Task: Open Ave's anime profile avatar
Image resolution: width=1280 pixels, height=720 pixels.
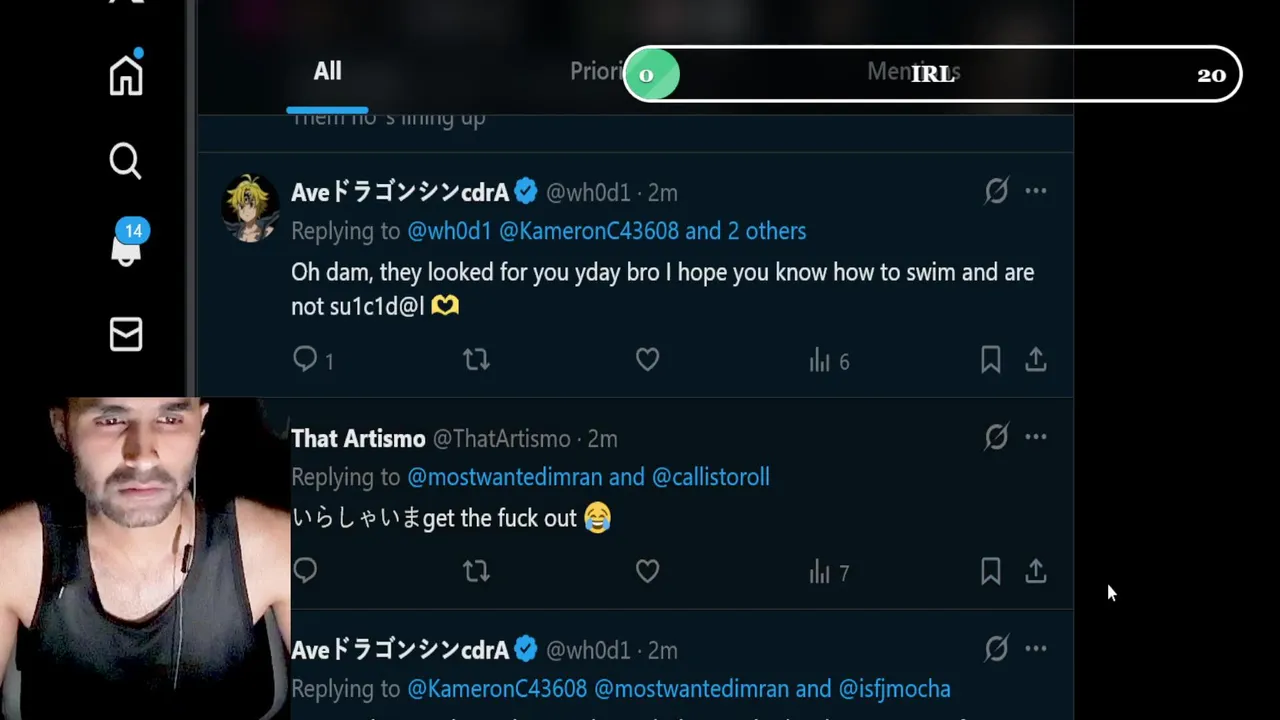Action: 250,207
